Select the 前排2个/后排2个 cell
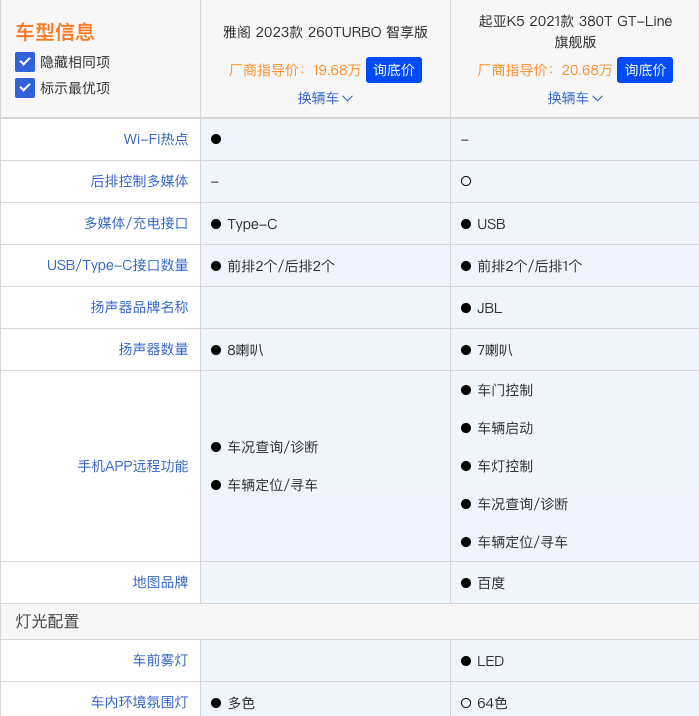This screenshot has height=716, width=699. click(281, 266)
